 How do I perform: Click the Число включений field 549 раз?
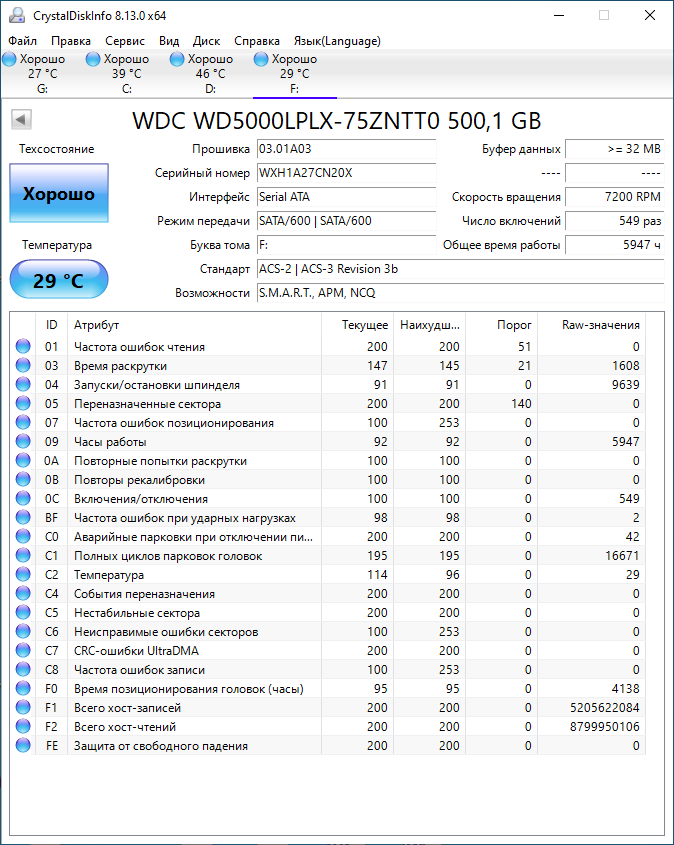click(x=614, y=220)
